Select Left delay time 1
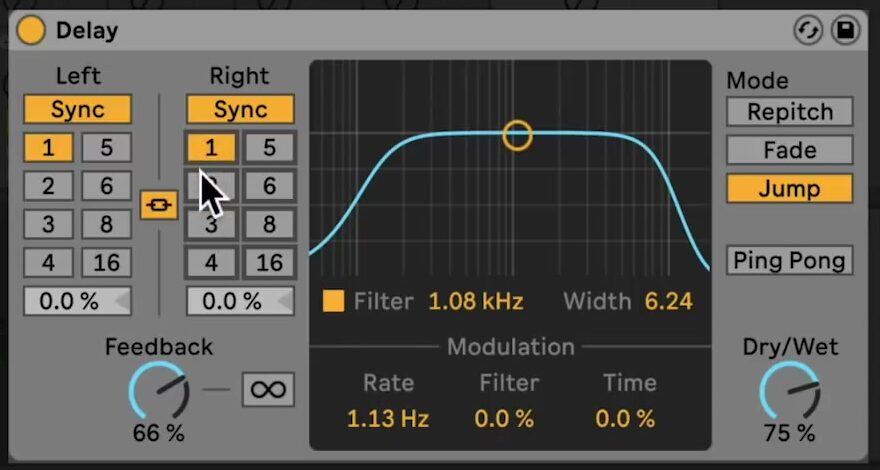Screen dimensions: 880x470 point(48,148)
